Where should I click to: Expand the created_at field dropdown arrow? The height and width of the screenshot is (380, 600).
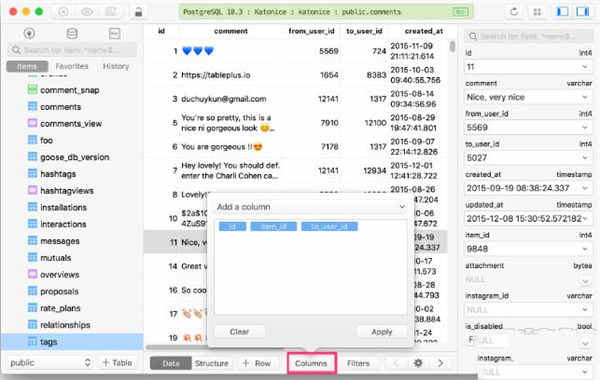[x=585, y=188]
